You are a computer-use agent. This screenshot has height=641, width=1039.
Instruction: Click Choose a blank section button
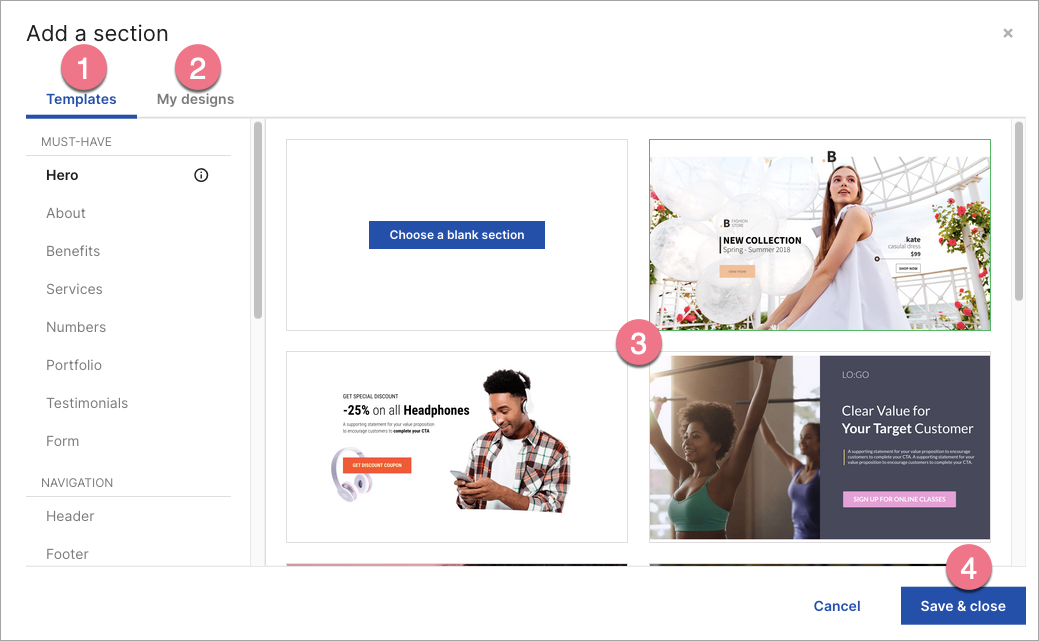pos(456,235)
